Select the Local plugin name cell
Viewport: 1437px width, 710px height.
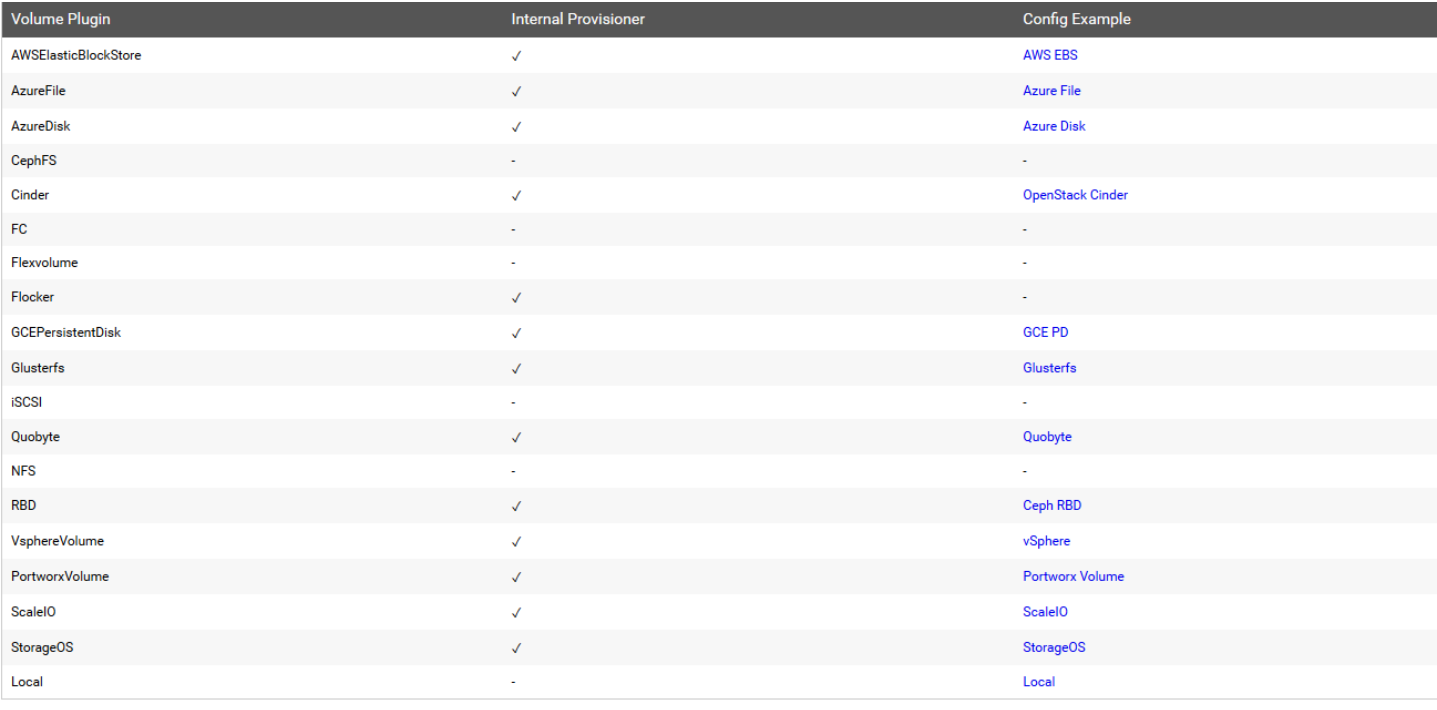[x=27, y=682]
